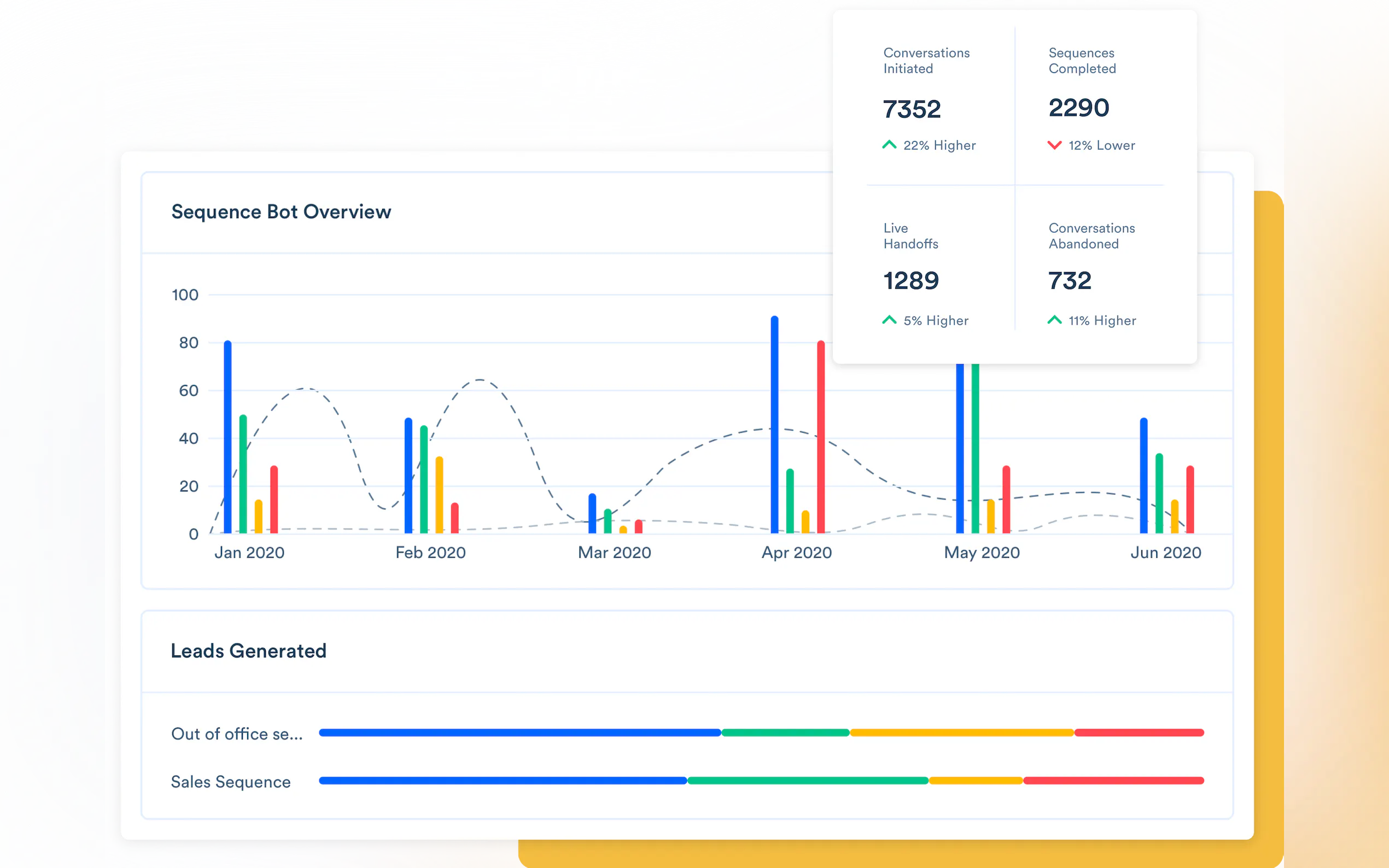The height and width of the screenshot is (868, 1389).
Task: Click the red down arrow beside 12% Lower
Action: 1054,145
